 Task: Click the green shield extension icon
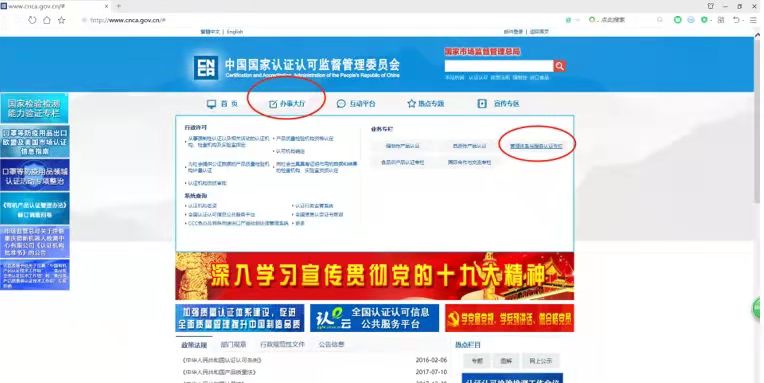pos(704,20)
